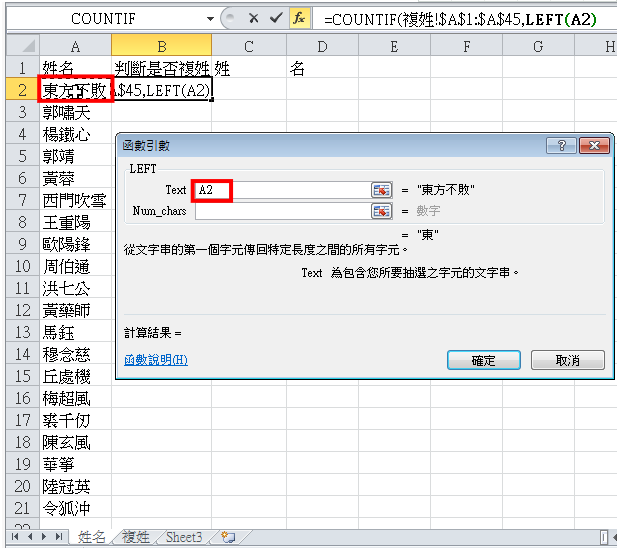Click cell with 周伯通
Screen dimensions: 638x556
[75, 266]
